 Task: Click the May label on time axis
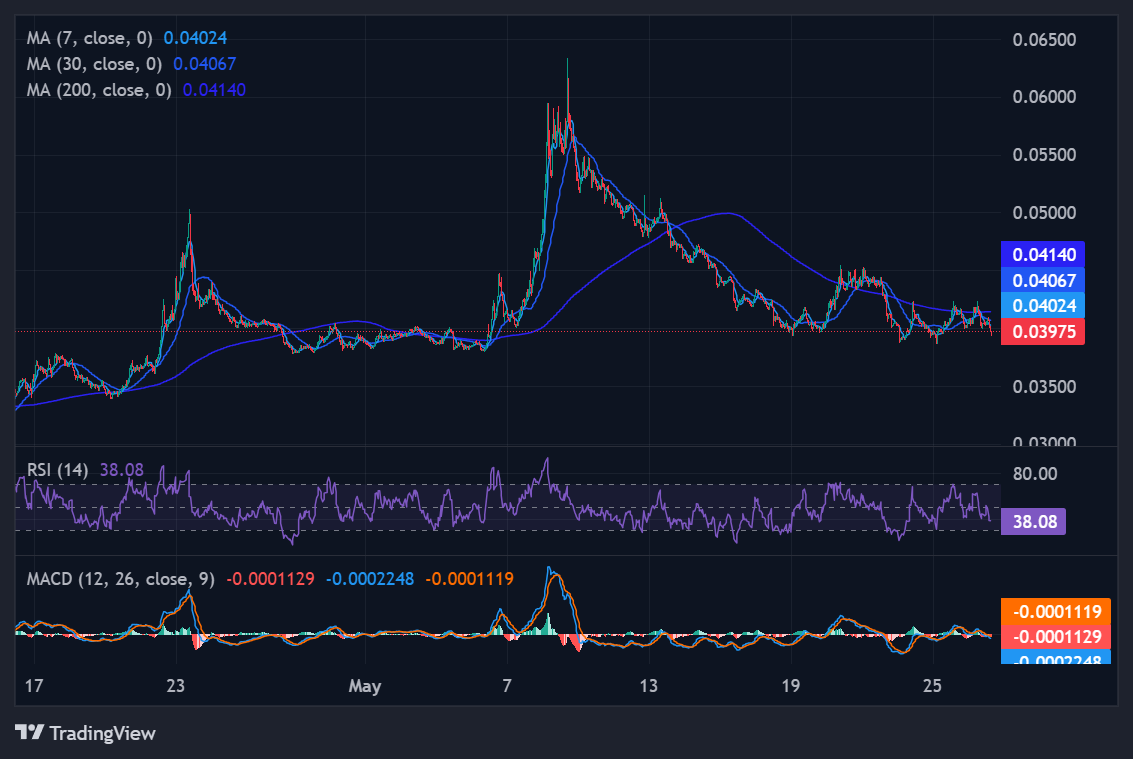[x=365, y=686]
